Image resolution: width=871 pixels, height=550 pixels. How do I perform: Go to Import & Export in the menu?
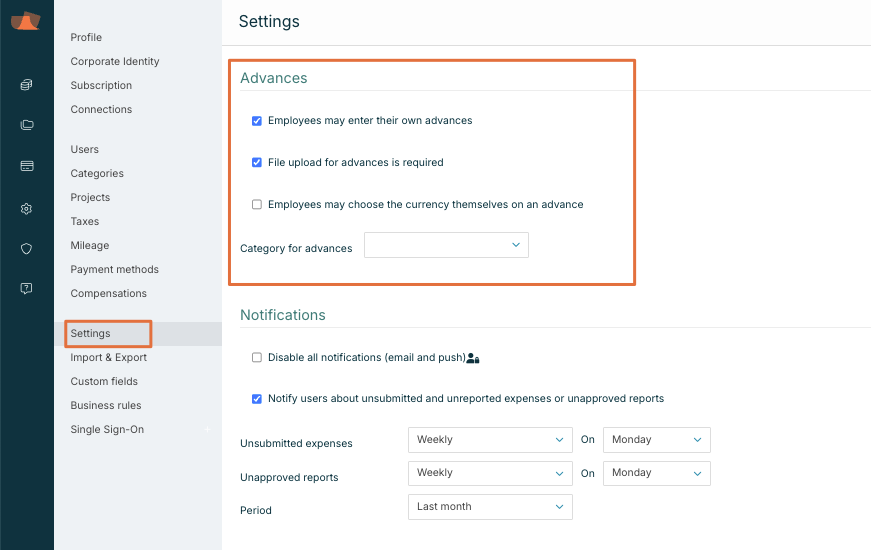(108, 358)
